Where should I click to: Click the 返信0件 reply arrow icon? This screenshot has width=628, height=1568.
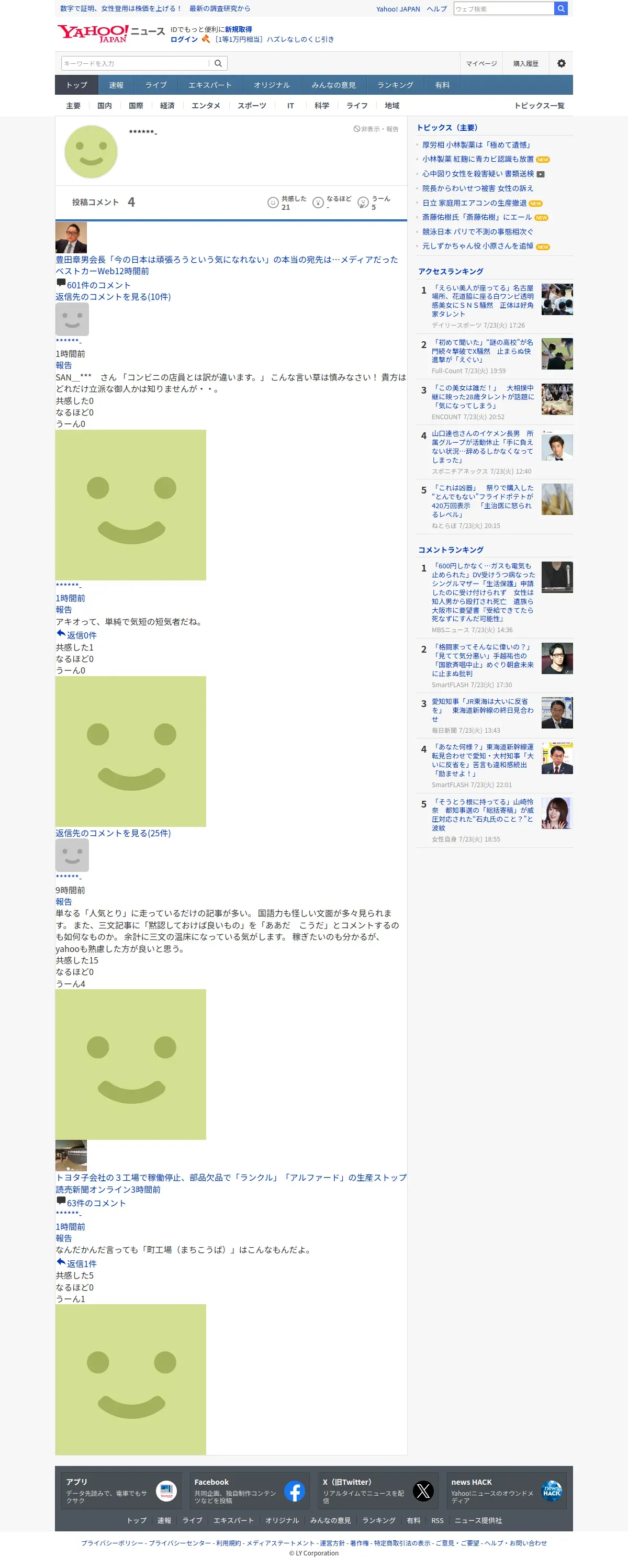coord(61,633)
